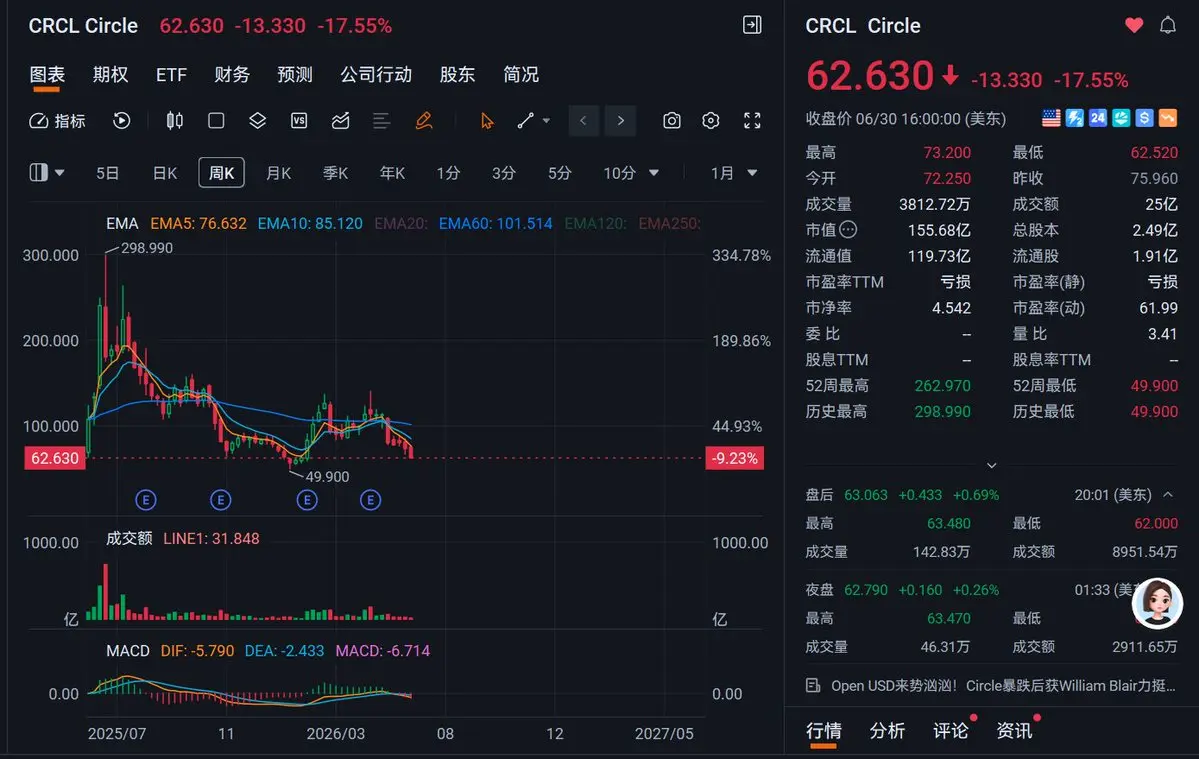This screenshot has height=759, width=1199.
Task: Click the horizontal lines list icon
Action: 382,121
